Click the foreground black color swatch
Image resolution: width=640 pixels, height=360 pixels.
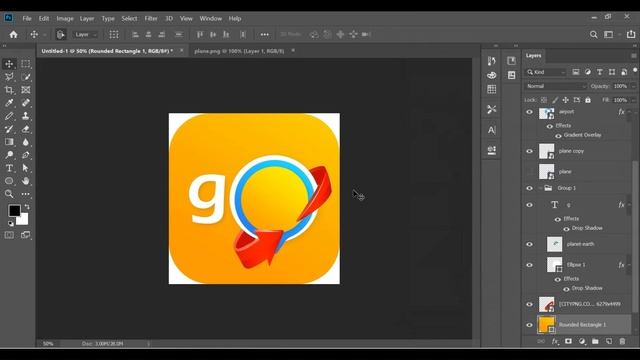pyautogui.click(x=14, y=211)
